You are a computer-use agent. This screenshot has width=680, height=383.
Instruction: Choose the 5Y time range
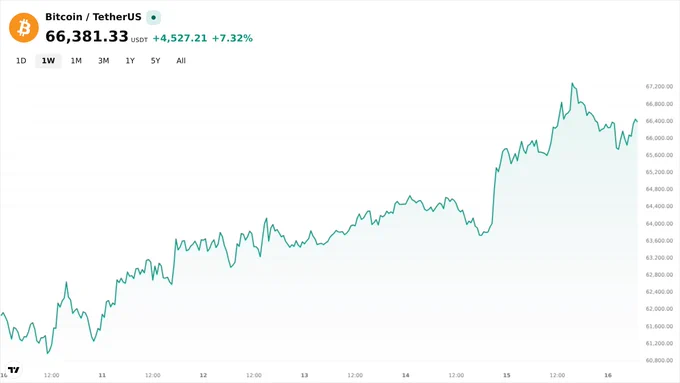(x=155, y=61)
